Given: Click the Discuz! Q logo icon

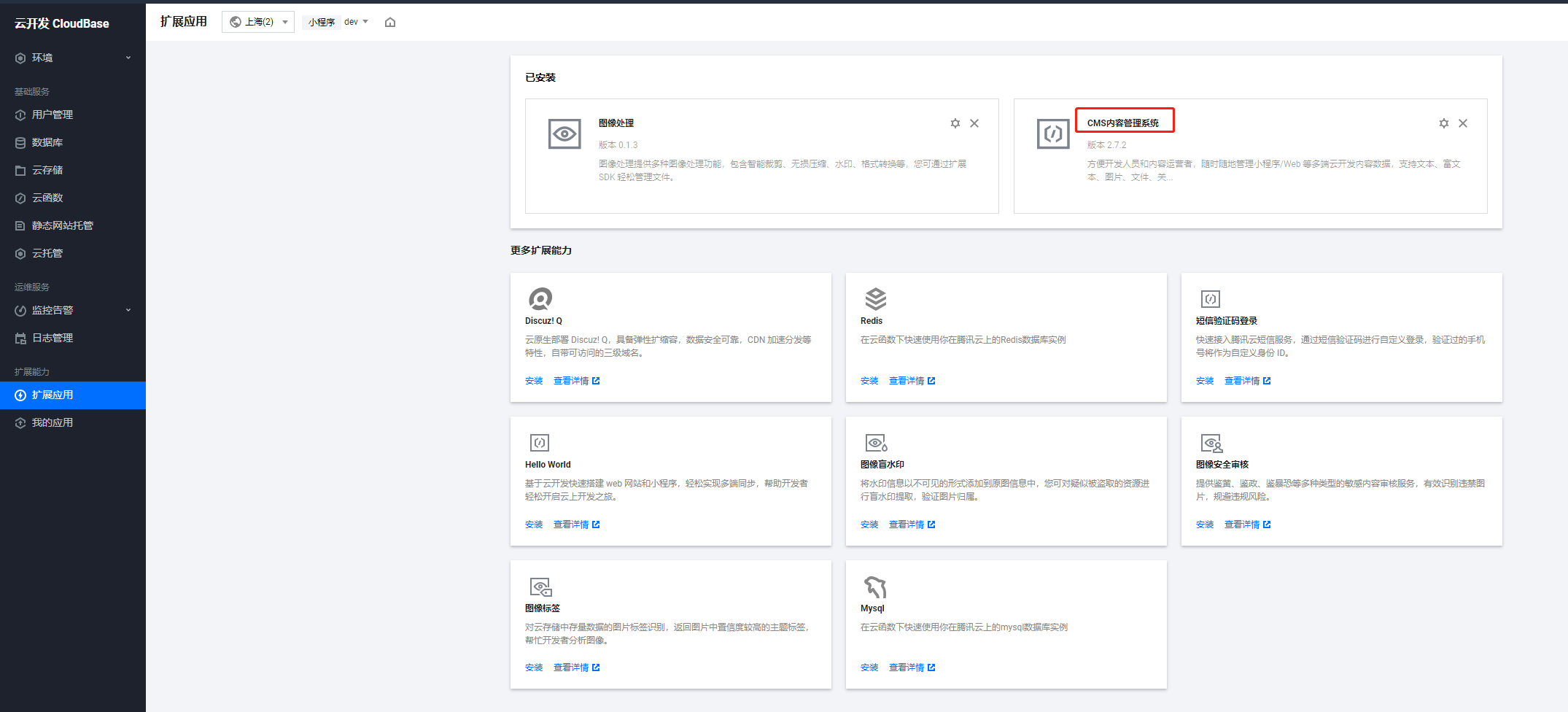Looking at the screenshot, I should [540, 299].
